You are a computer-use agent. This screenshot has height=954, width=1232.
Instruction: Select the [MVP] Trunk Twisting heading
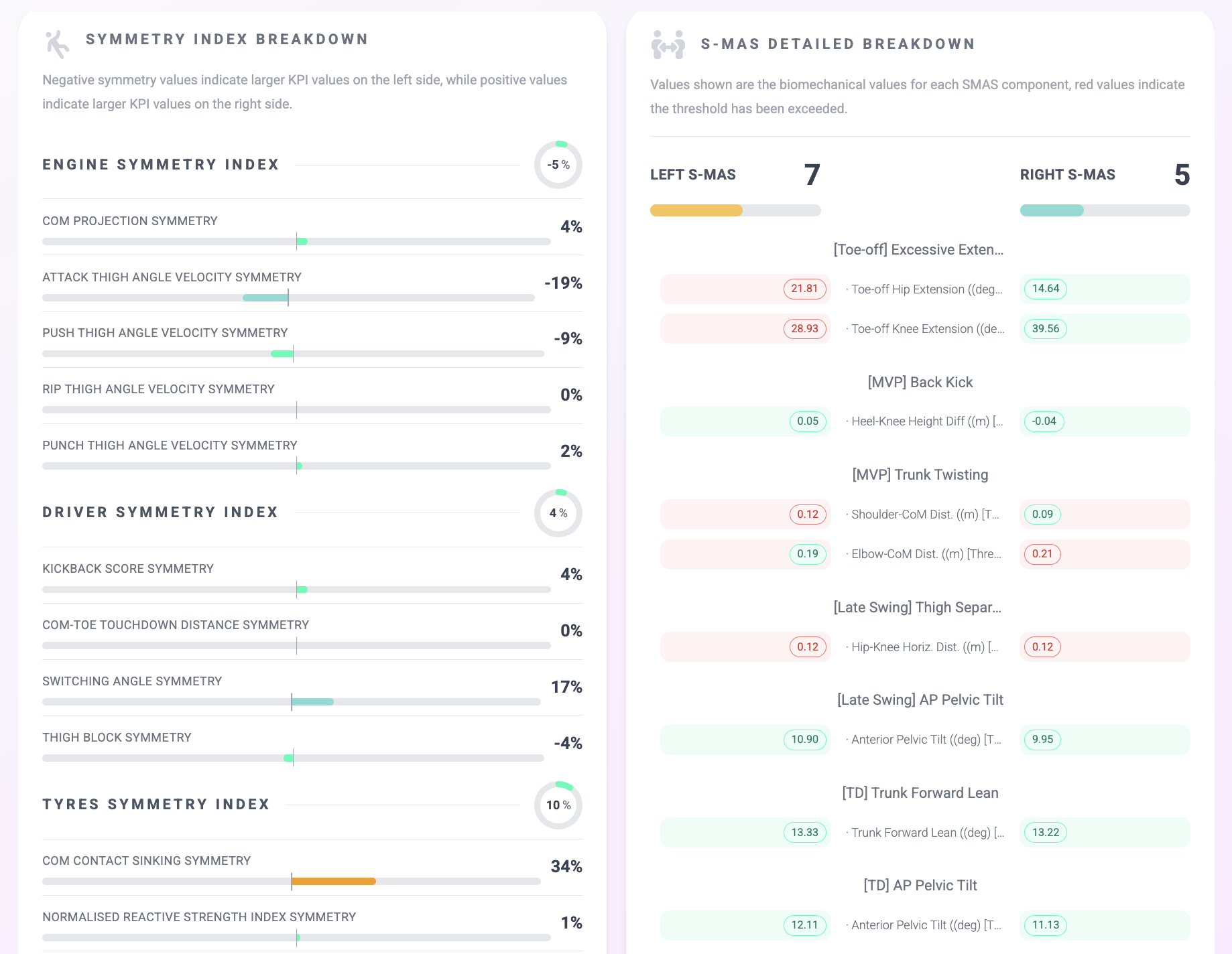pos(920,475)
